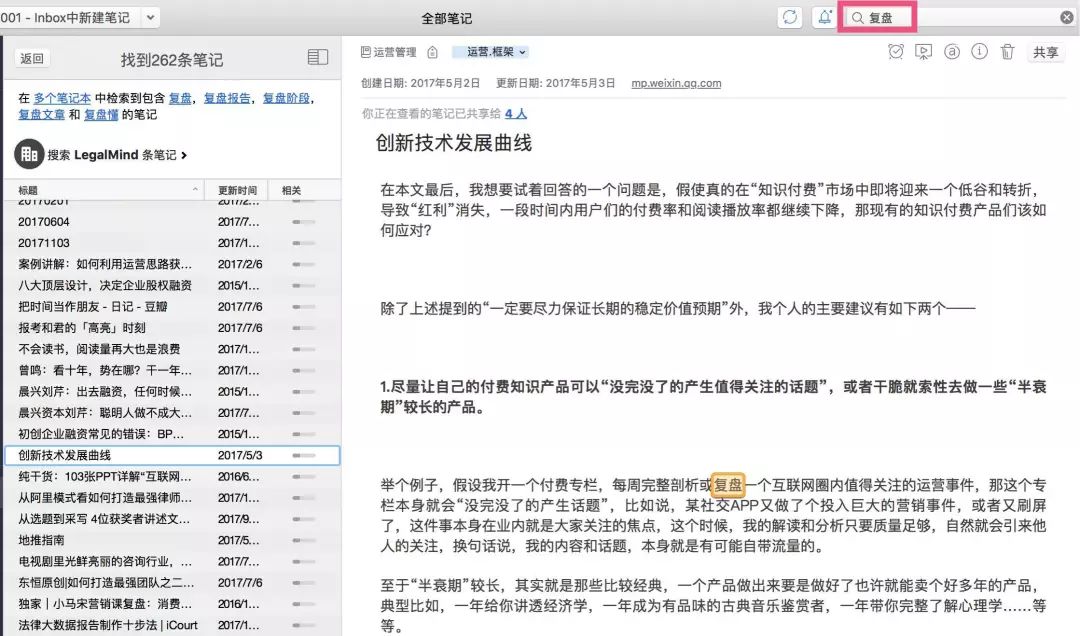Select the note 从阿里模式看如何打造最强律师
1080x636 pixels.
click(172, 497)
